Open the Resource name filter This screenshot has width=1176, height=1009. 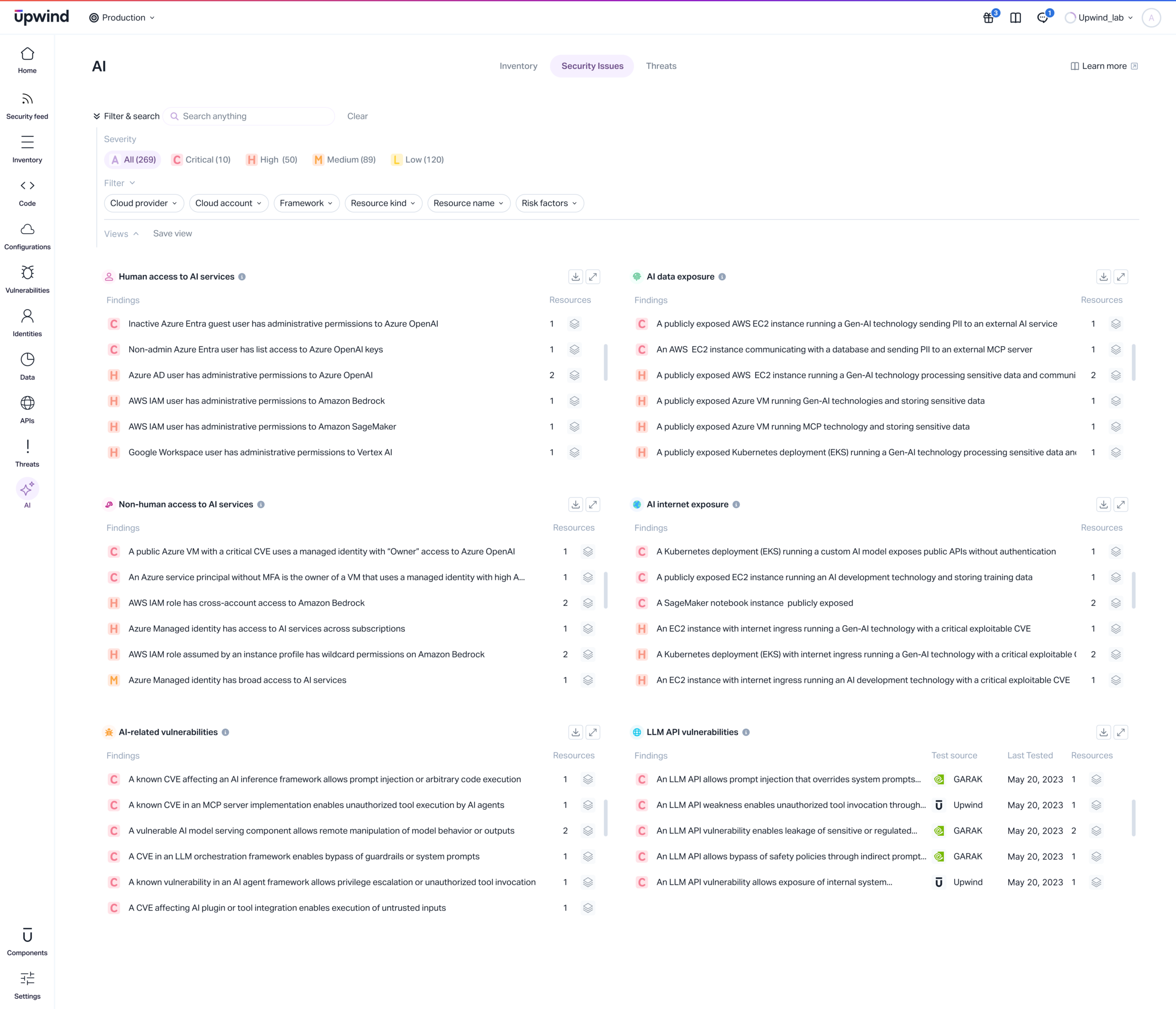pos(469,203)
